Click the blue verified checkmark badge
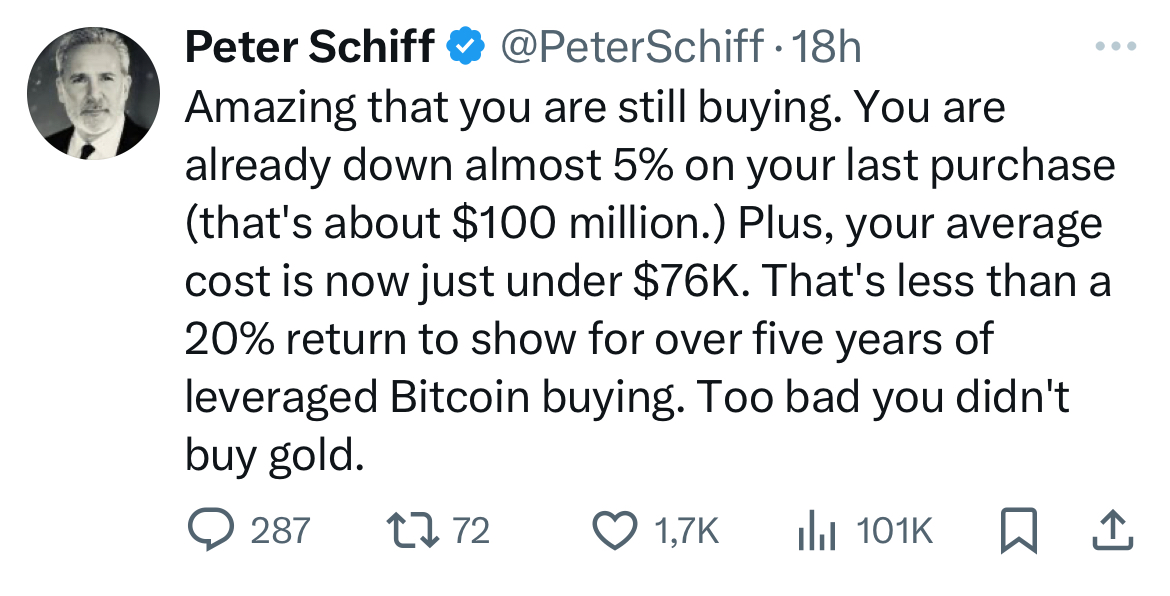Image resolution: width=1170 pixels, height=596 pixels. (464, 43)
